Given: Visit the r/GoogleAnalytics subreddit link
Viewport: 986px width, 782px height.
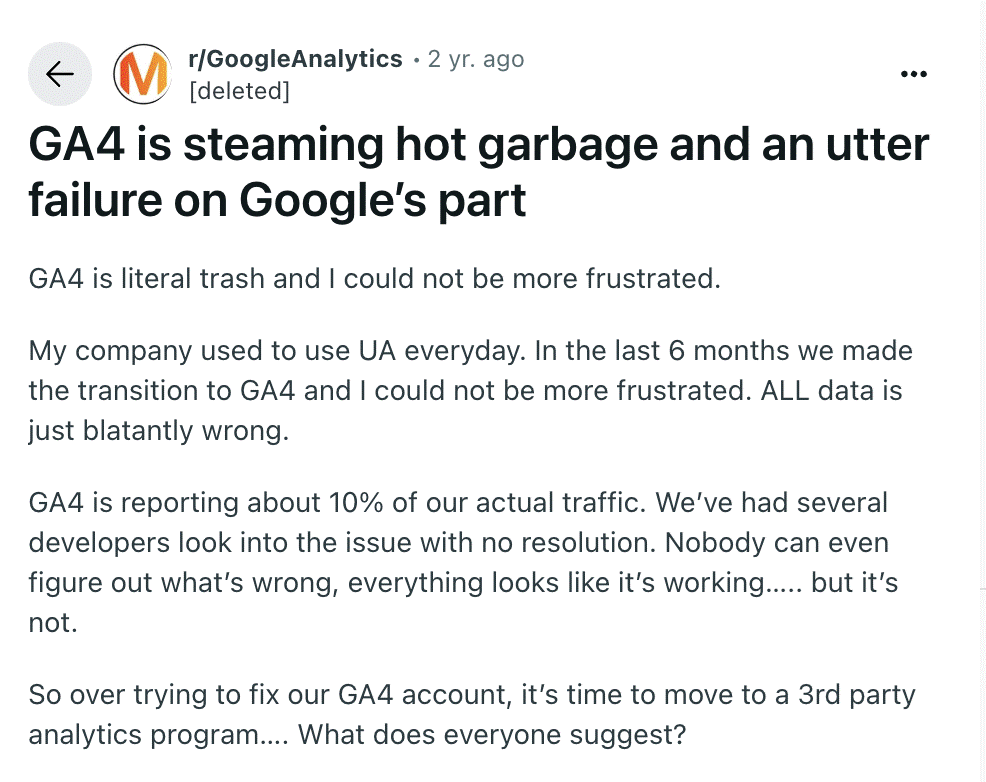Looking at the screenshot, I should [295, 59].
